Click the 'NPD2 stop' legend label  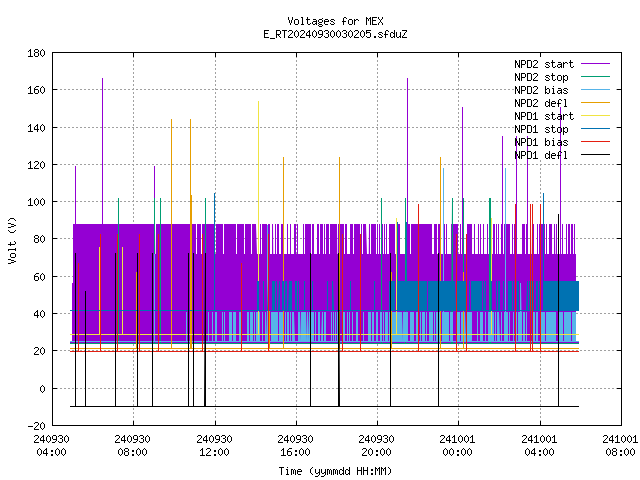click(541, 77)
